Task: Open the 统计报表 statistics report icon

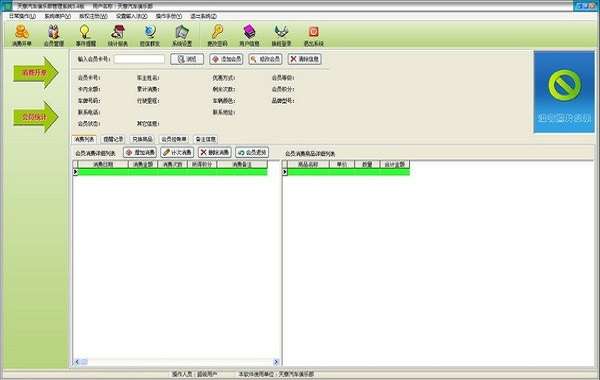Action: [117, 36]
